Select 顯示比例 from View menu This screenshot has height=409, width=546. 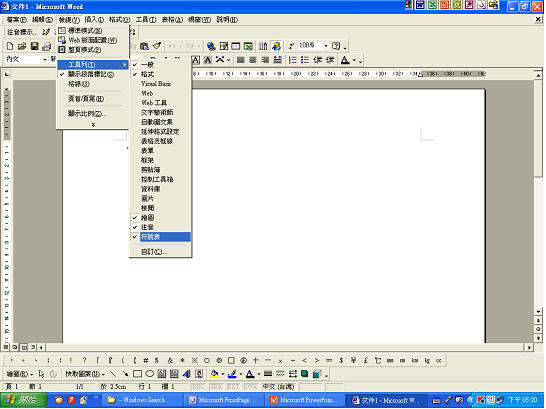pos(93,113)
